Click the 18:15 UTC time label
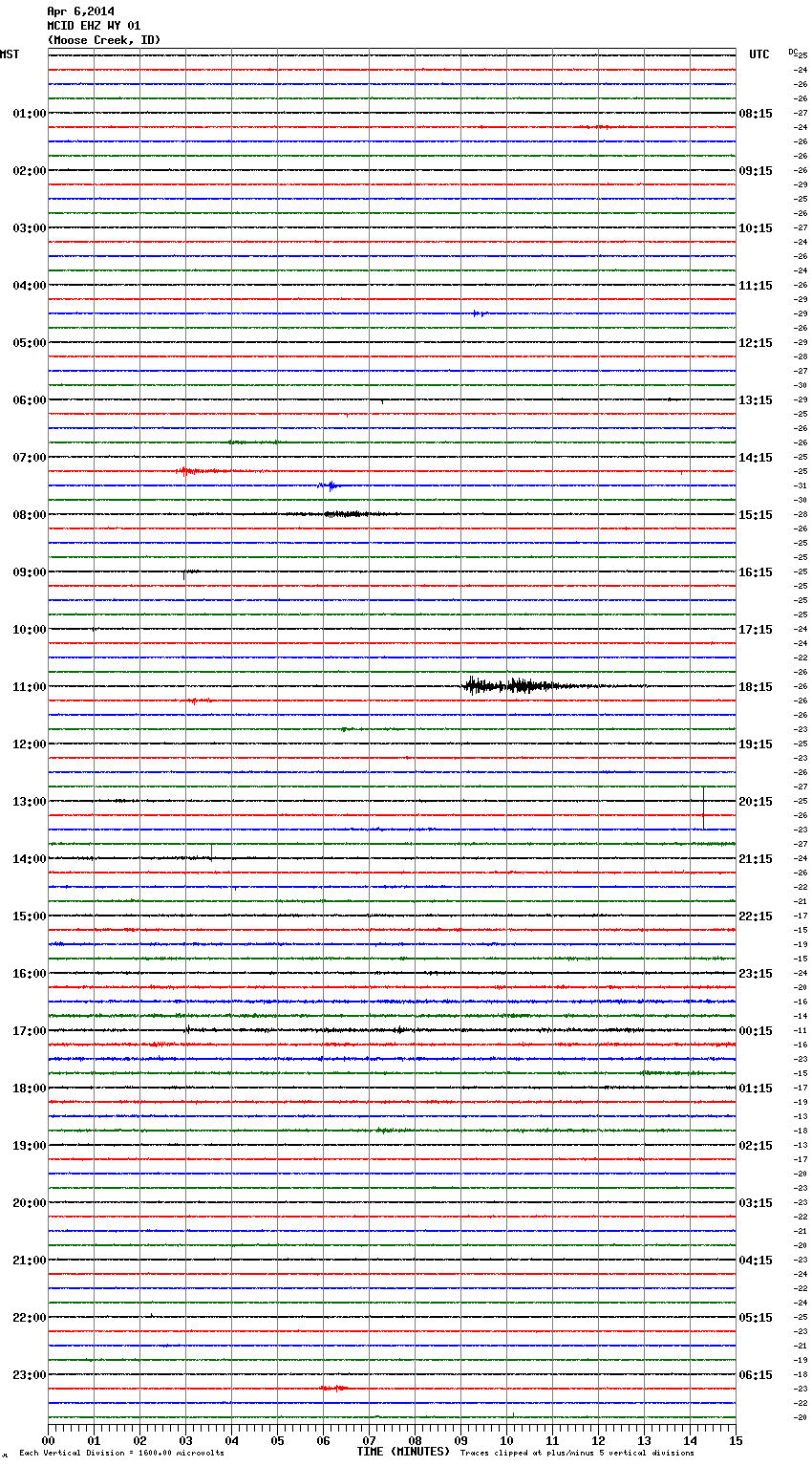 tap(756, 687)
